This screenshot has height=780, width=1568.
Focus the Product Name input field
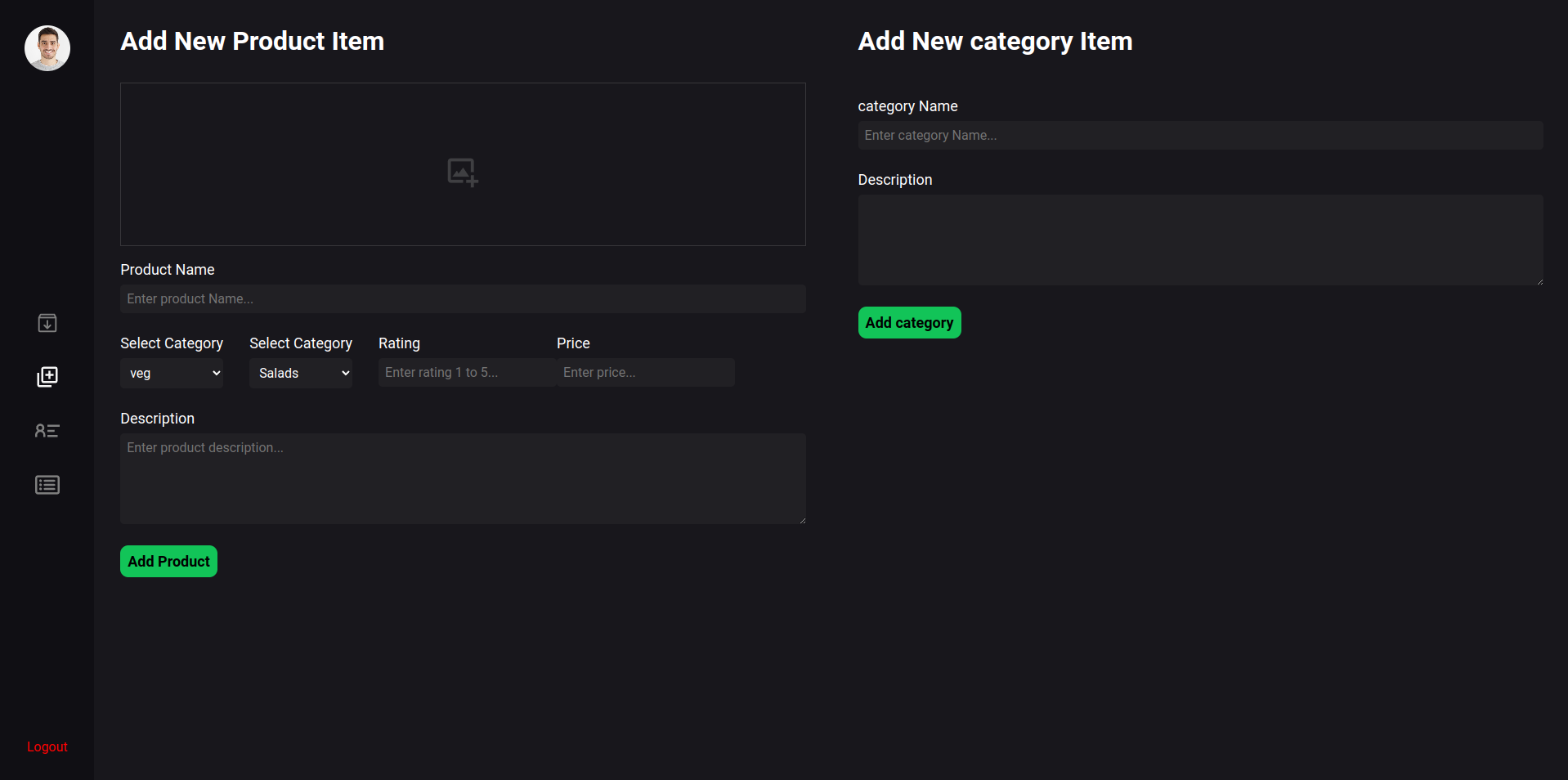pos(463,298)
